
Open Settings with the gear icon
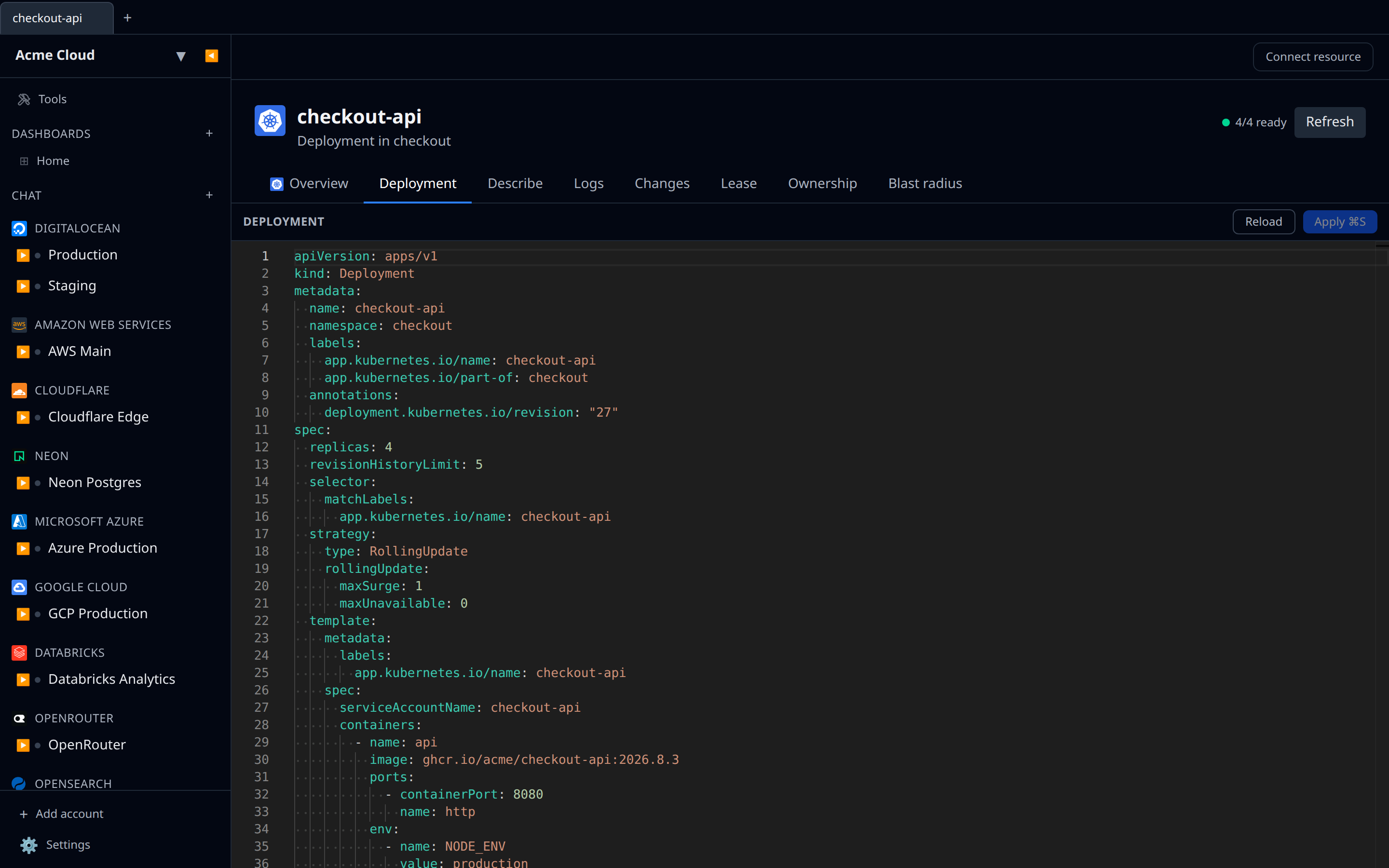(29, 845)
